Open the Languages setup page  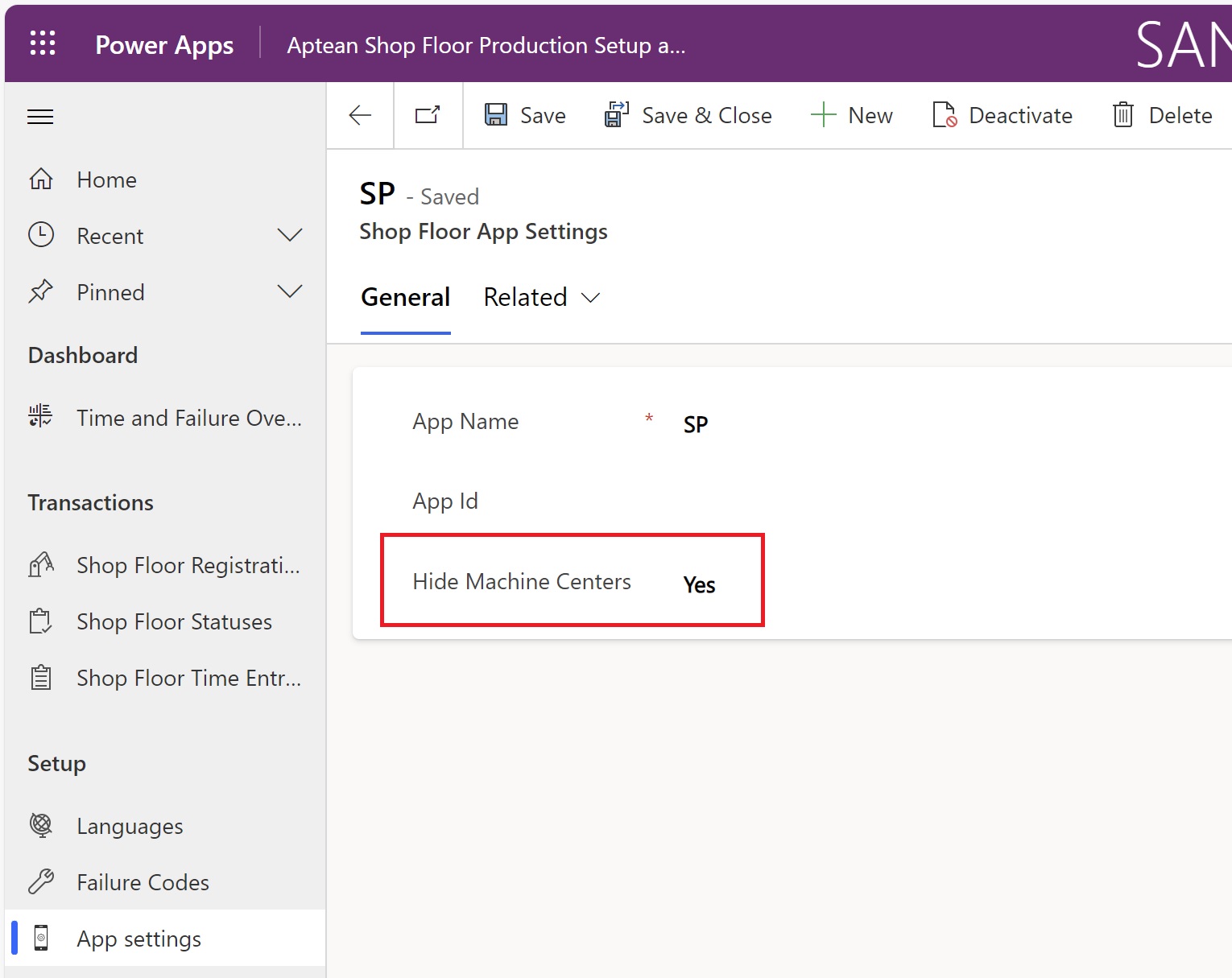130,827
